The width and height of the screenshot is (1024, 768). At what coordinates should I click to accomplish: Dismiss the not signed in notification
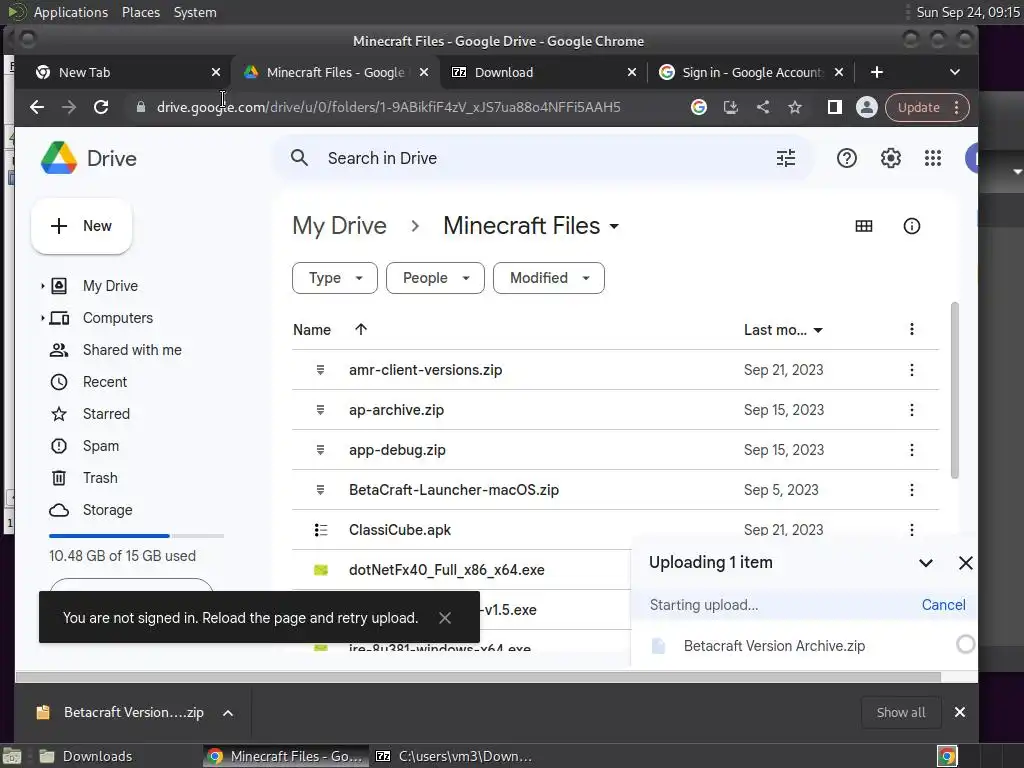[445, 618]
